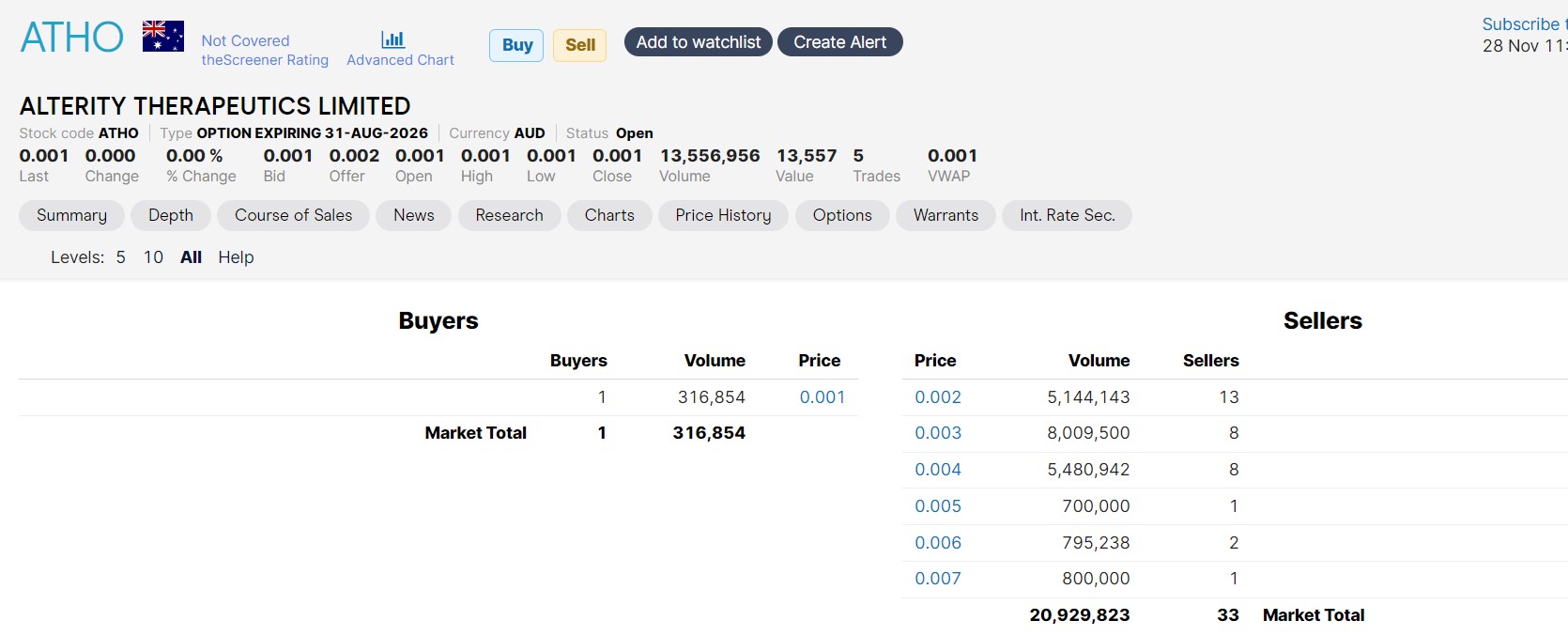The image size is (1568, 636).
Task: Show All depth levels
Action: (x=191, y=257)
